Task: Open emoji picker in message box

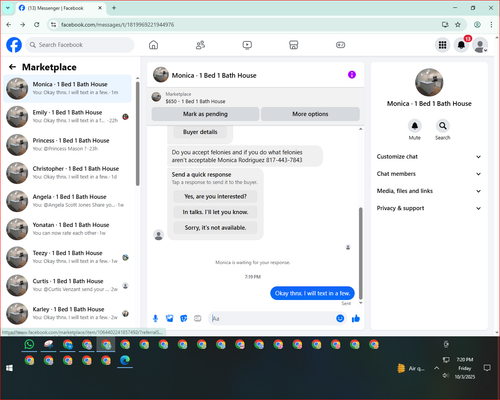Action: tap(340, 318)
